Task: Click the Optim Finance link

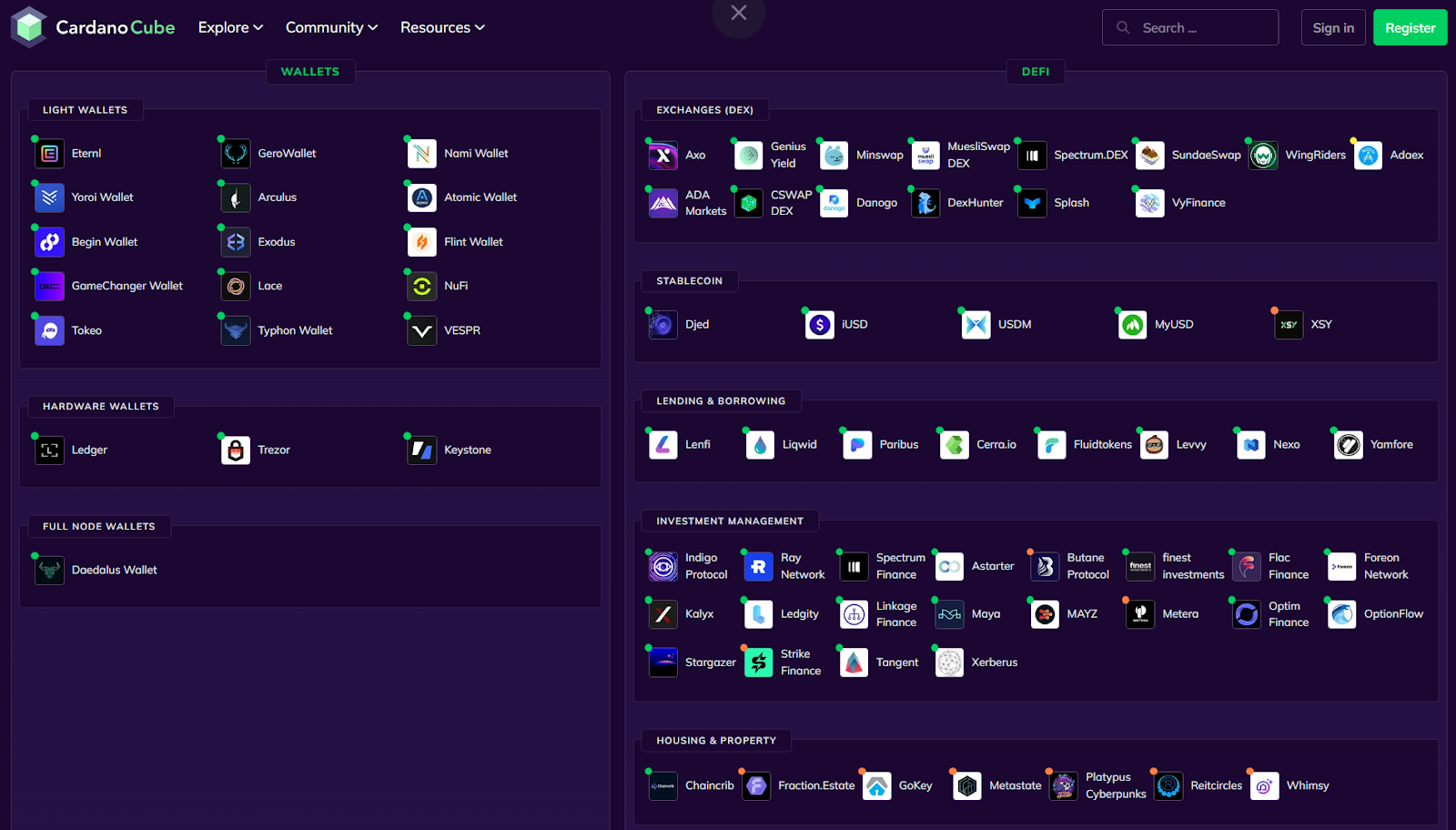Action: click(1289, 614)
